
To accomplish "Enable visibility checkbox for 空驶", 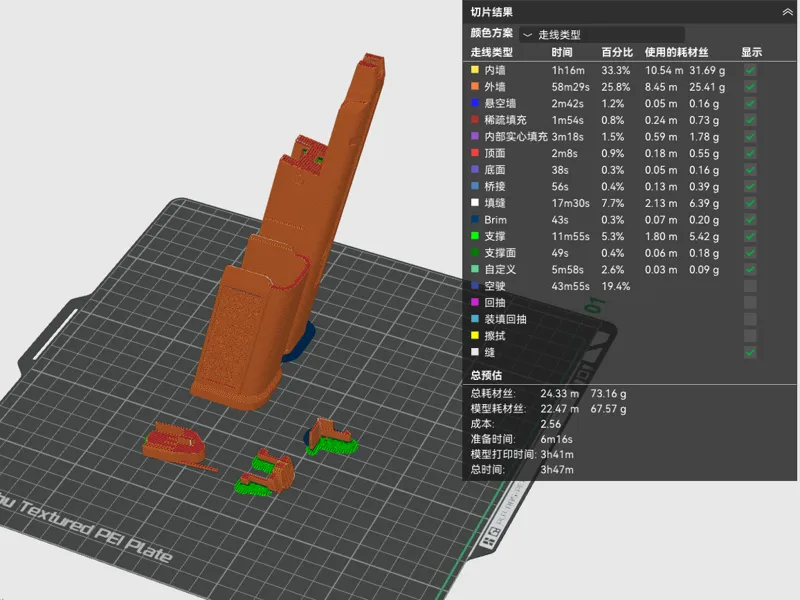I will [750, 286].
